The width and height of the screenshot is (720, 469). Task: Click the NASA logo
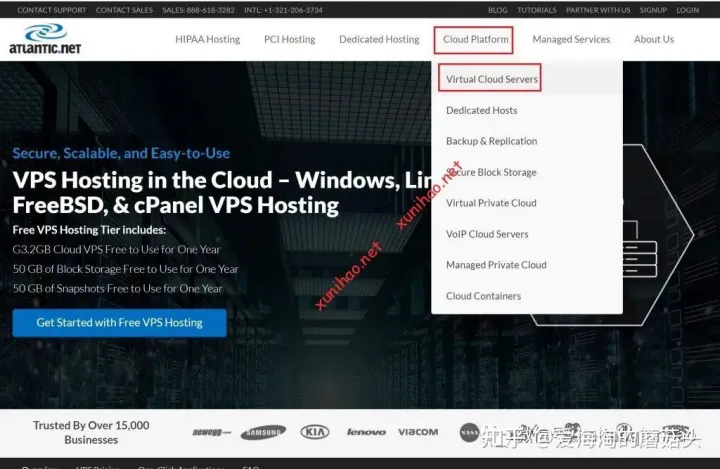pos(469,432)
